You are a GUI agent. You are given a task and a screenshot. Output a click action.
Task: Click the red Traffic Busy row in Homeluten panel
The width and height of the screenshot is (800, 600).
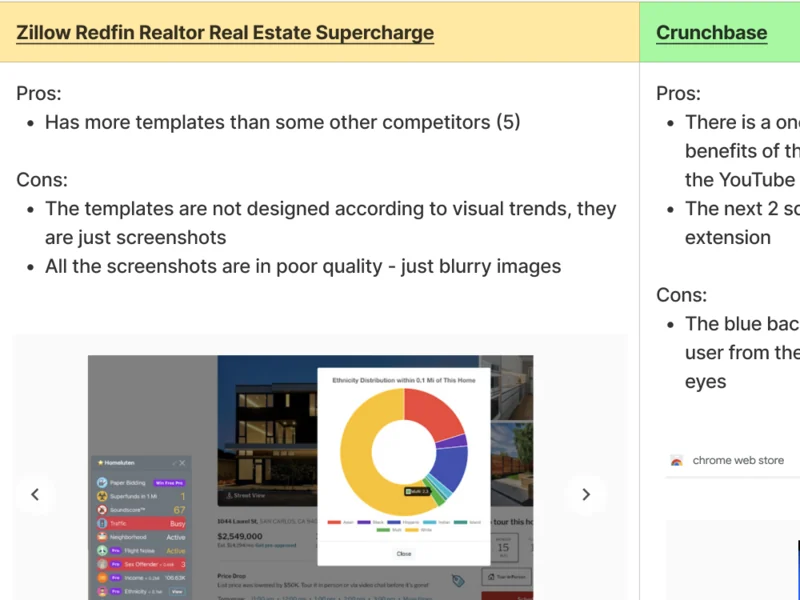(x=141, y=523)
